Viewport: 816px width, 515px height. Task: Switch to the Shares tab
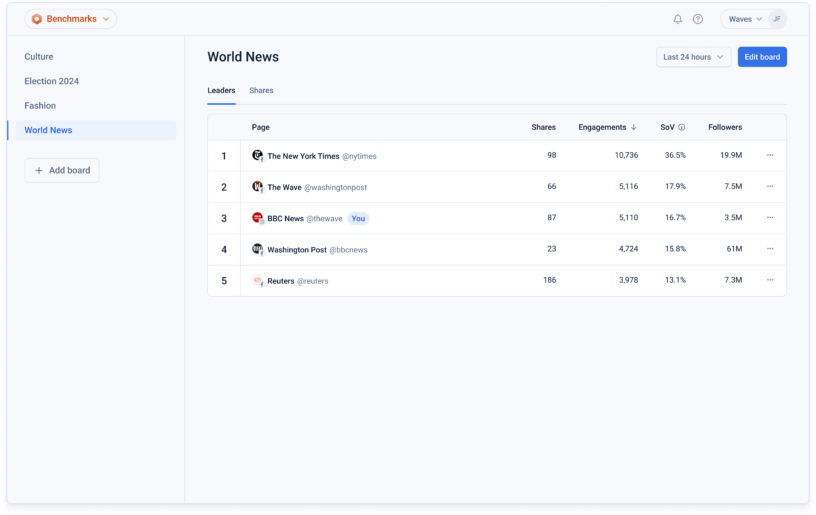[x=261, y=91]
